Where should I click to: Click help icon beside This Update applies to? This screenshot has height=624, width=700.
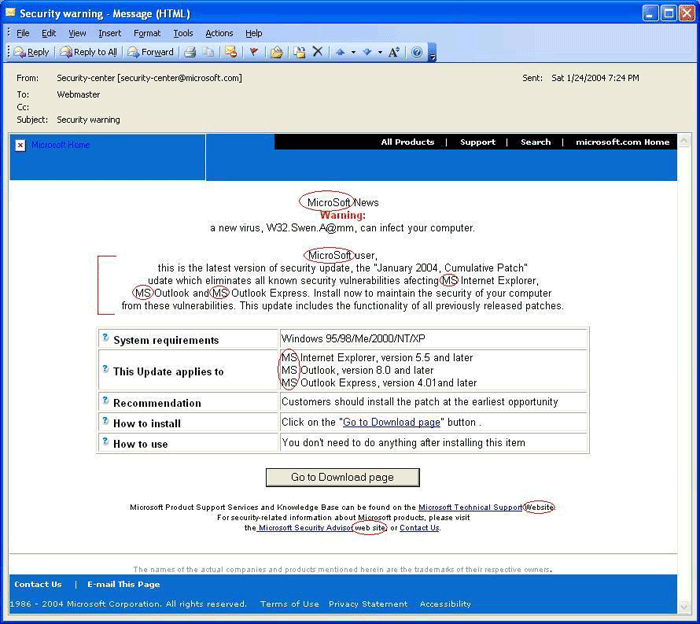105,369
